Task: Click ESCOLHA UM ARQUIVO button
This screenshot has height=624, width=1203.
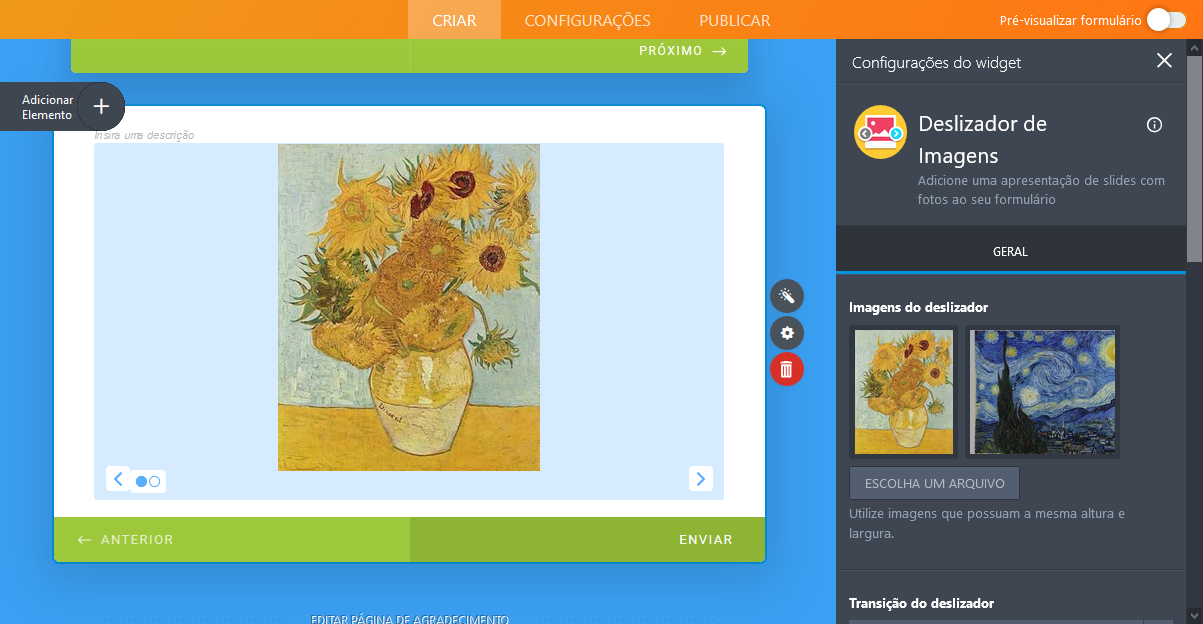Action: tap(934, 483)
